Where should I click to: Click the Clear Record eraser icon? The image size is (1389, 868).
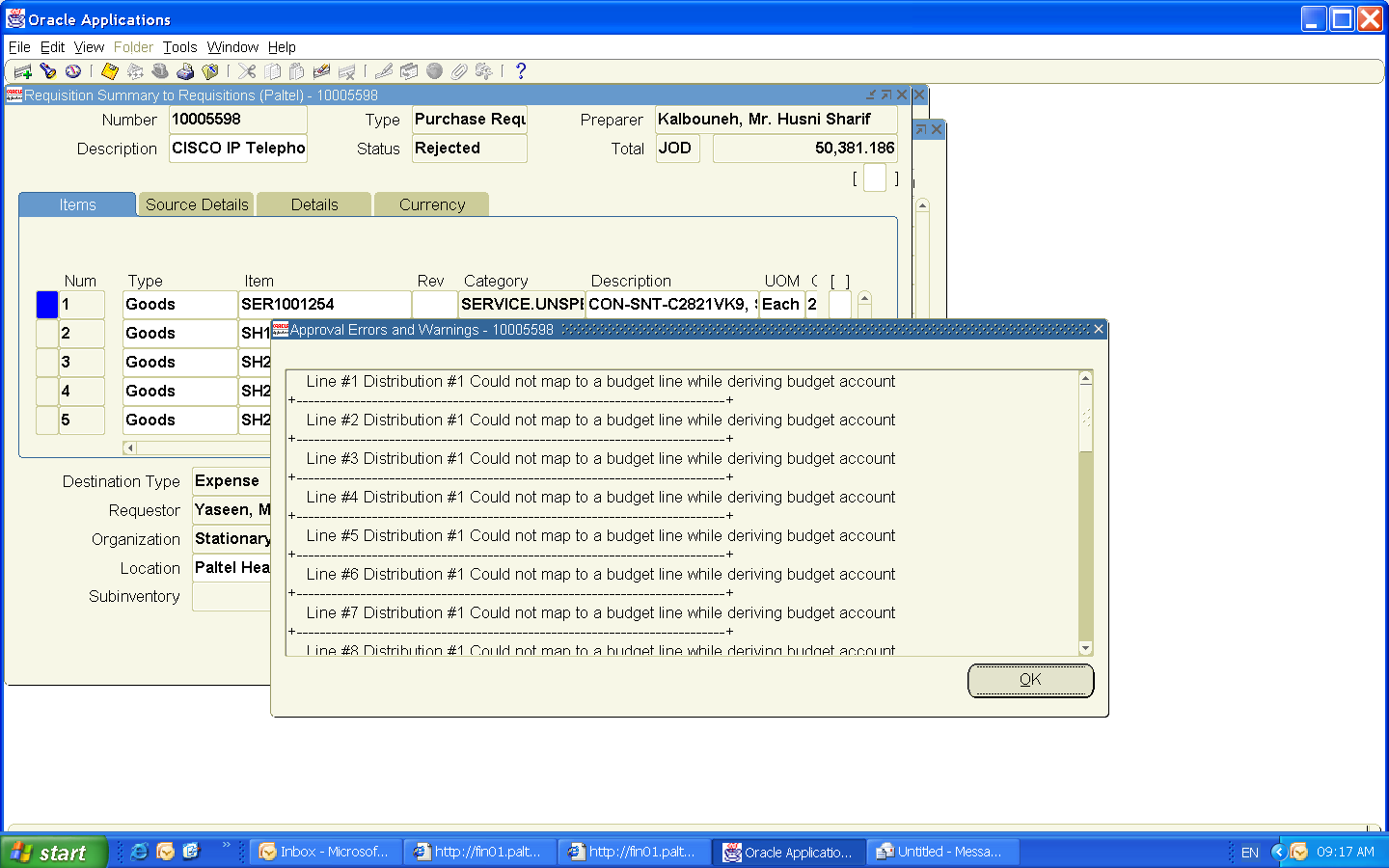tap(322, 71)
